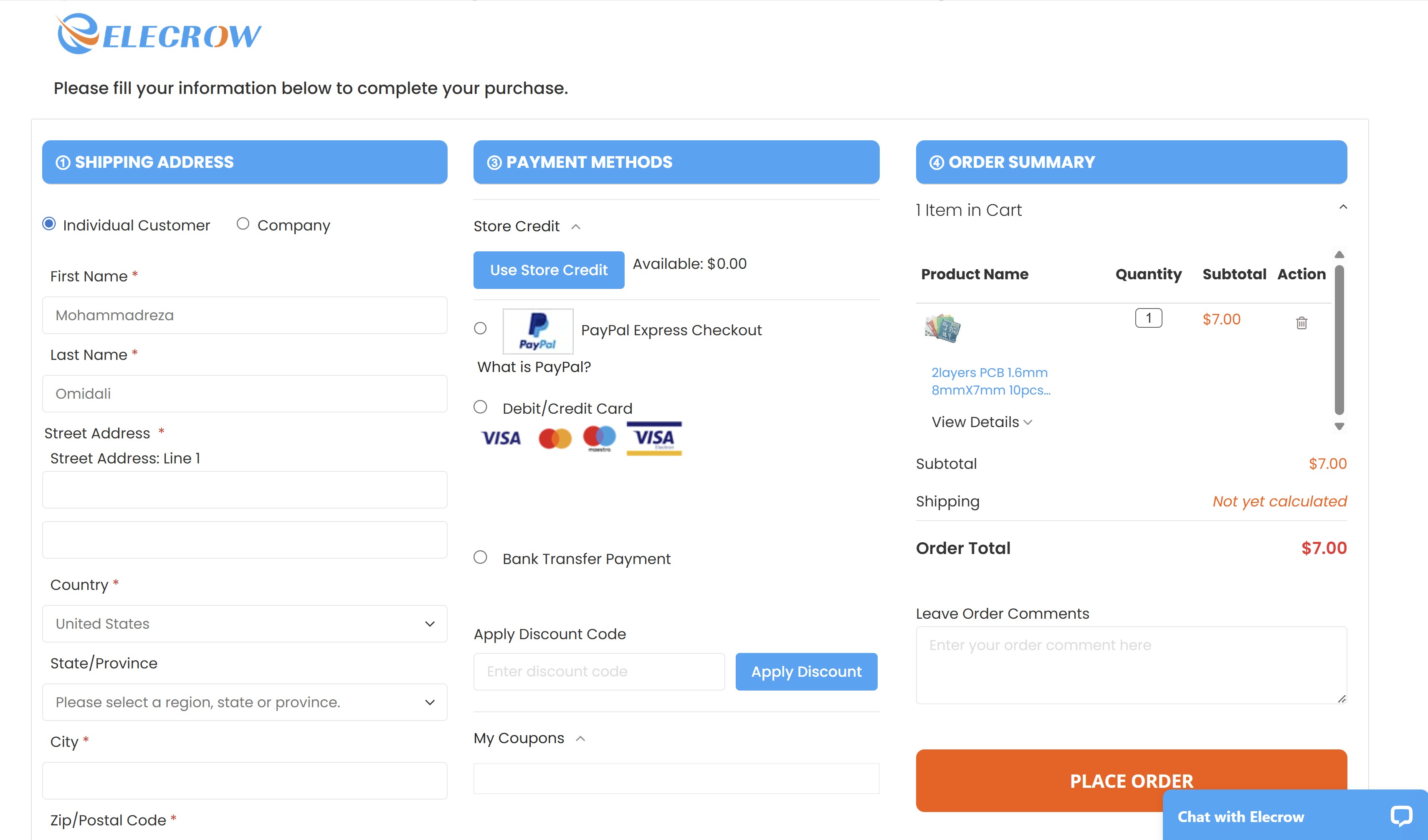
Task: Collapse the 1 Item in Cart list
Action: pos(1342,207)
